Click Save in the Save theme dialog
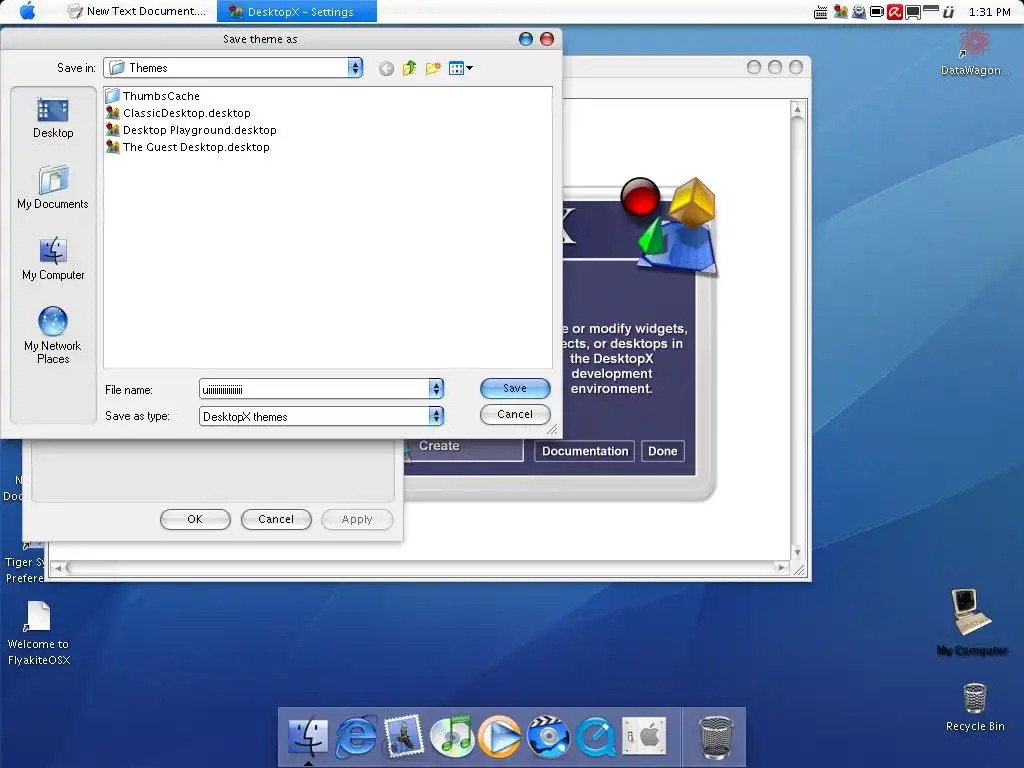The width and height of the screenshot is (1024, 768). pos(515,388)
